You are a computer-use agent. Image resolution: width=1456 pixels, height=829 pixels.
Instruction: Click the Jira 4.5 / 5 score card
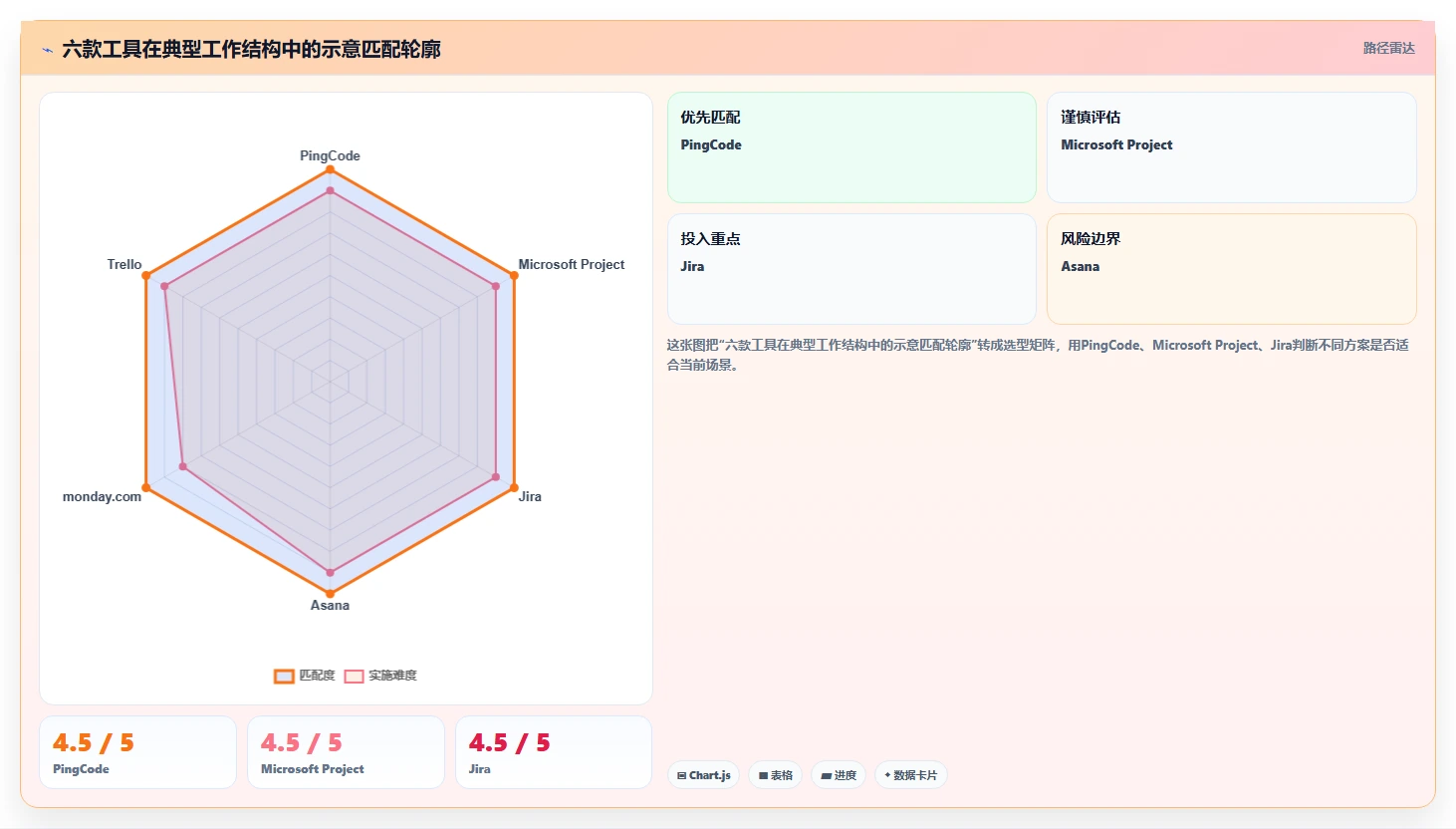pos(554,752)
